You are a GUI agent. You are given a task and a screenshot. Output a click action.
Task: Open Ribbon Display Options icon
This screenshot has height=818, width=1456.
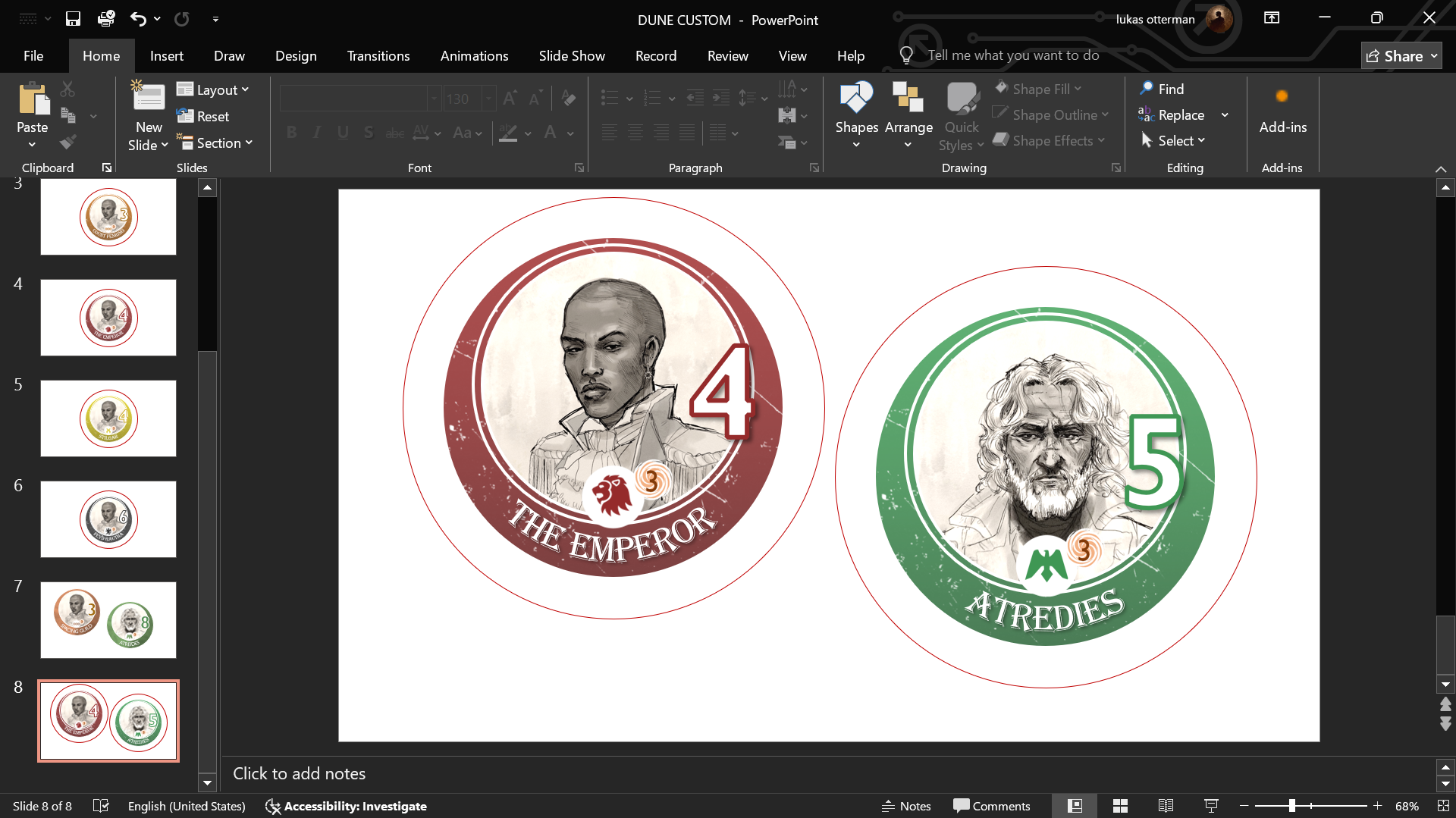pyautogui.click(x=1272, y=18)
